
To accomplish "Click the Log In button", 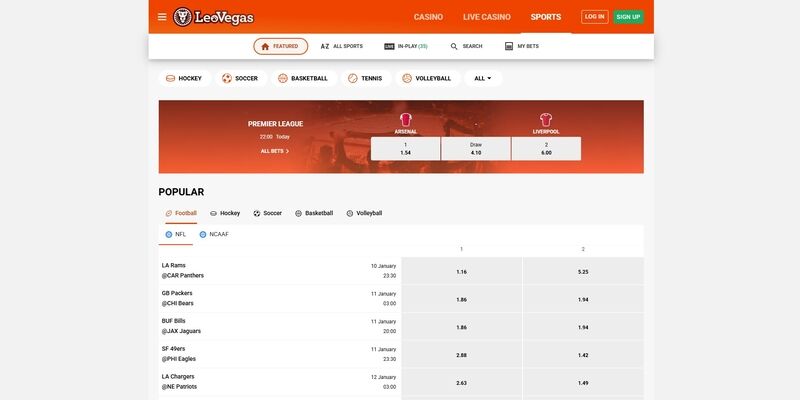I will 594,17.
